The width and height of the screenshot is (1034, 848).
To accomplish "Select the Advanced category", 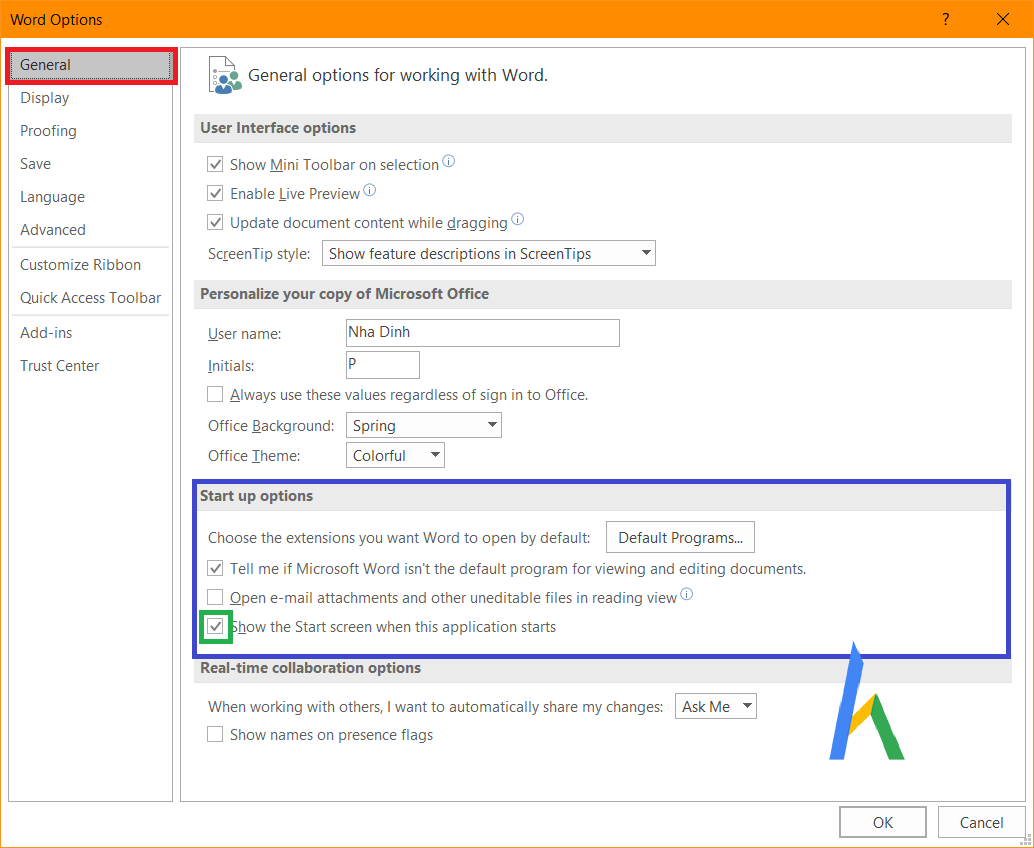I will pyautogui.click(x=90, y=229).
